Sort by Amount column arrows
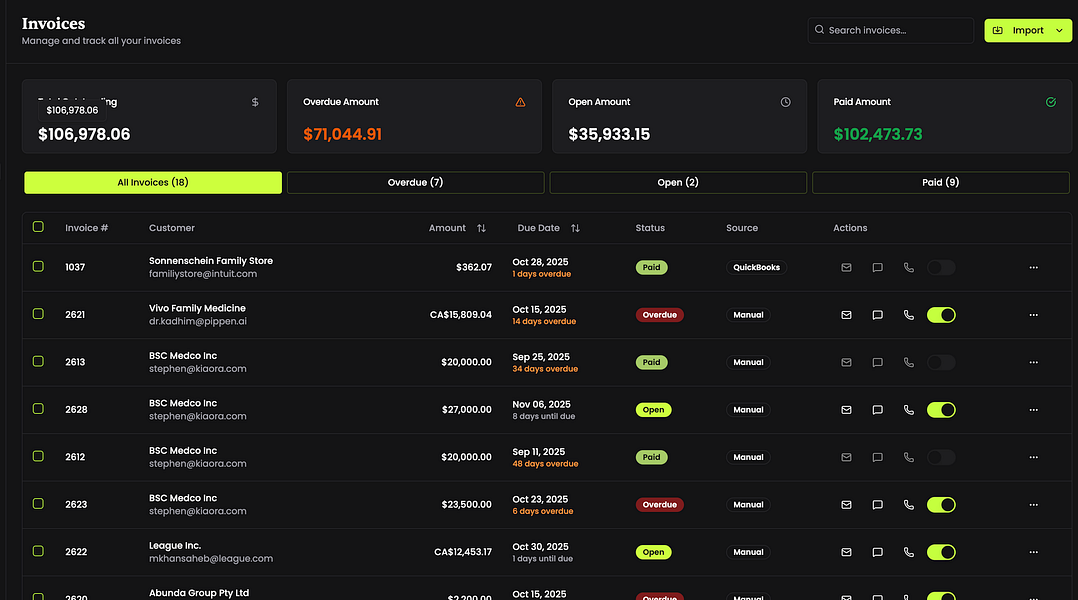 click(x=481, y=228)
